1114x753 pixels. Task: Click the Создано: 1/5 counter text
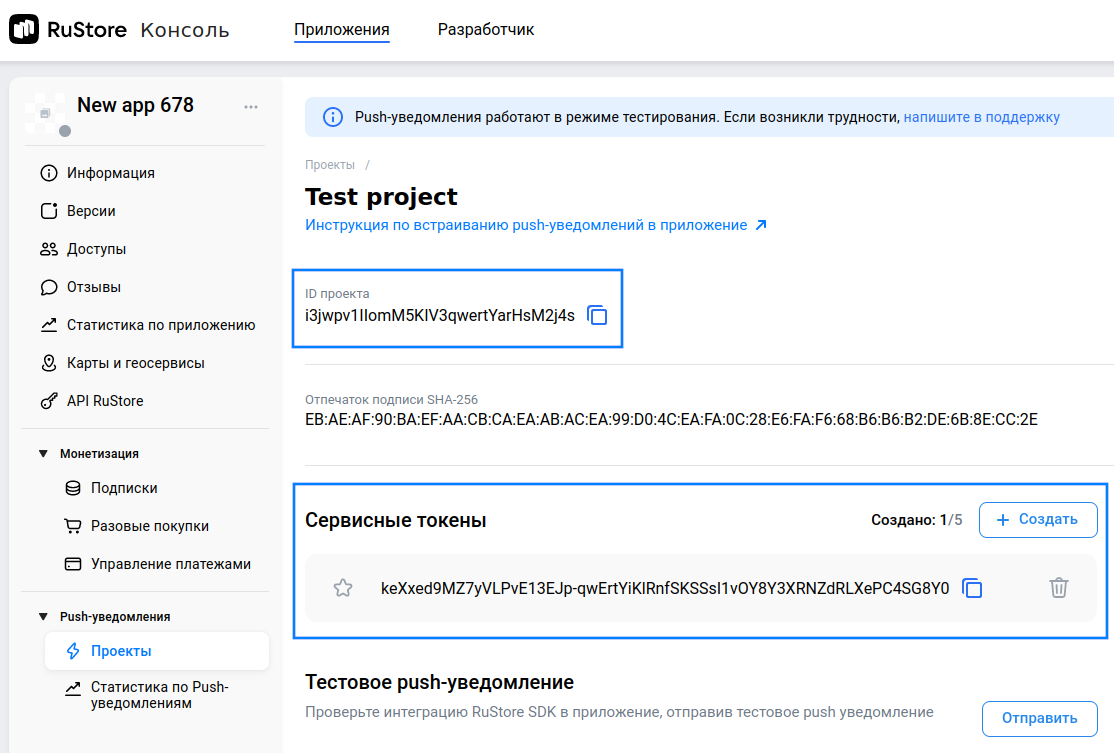click(916, 520)
